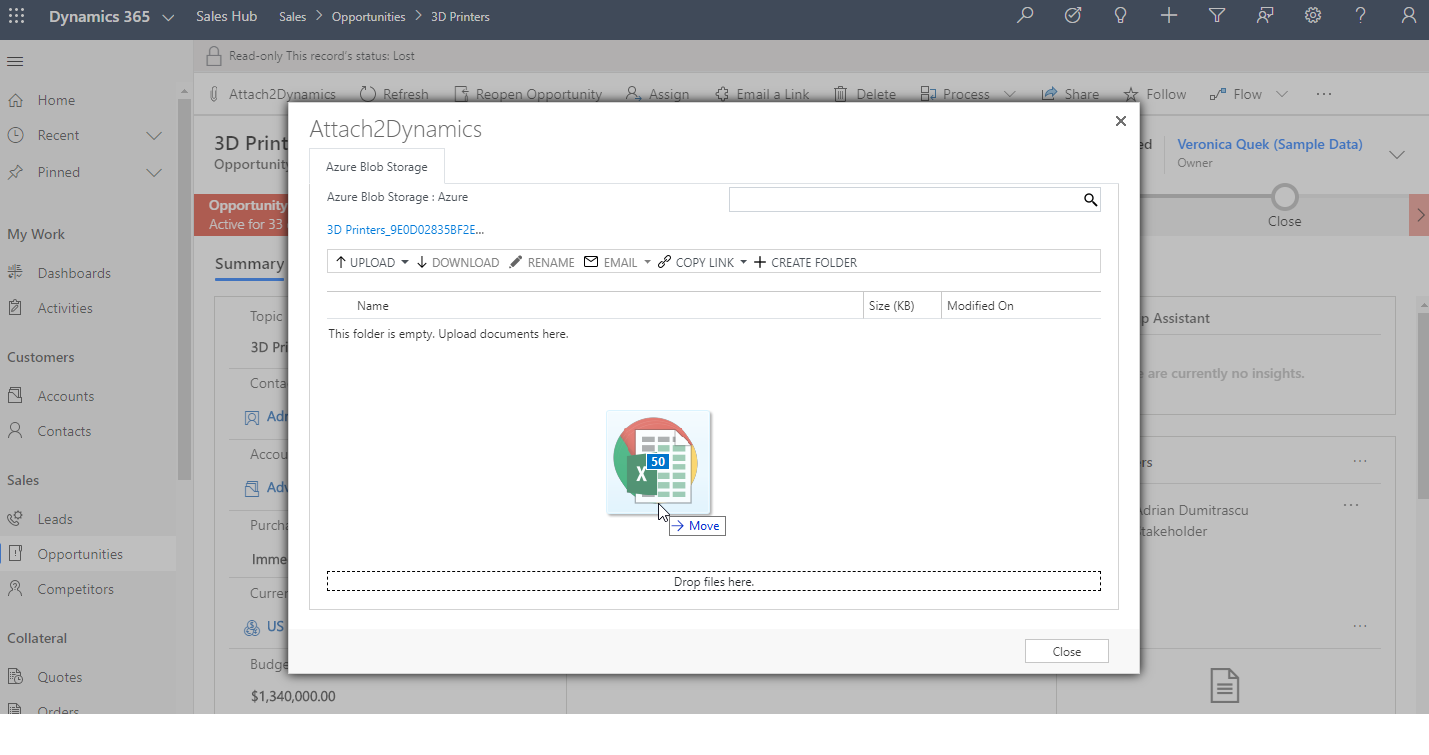
Task: Expand the EMAIL dropdown arrow
Action: [x=647, y=262]
